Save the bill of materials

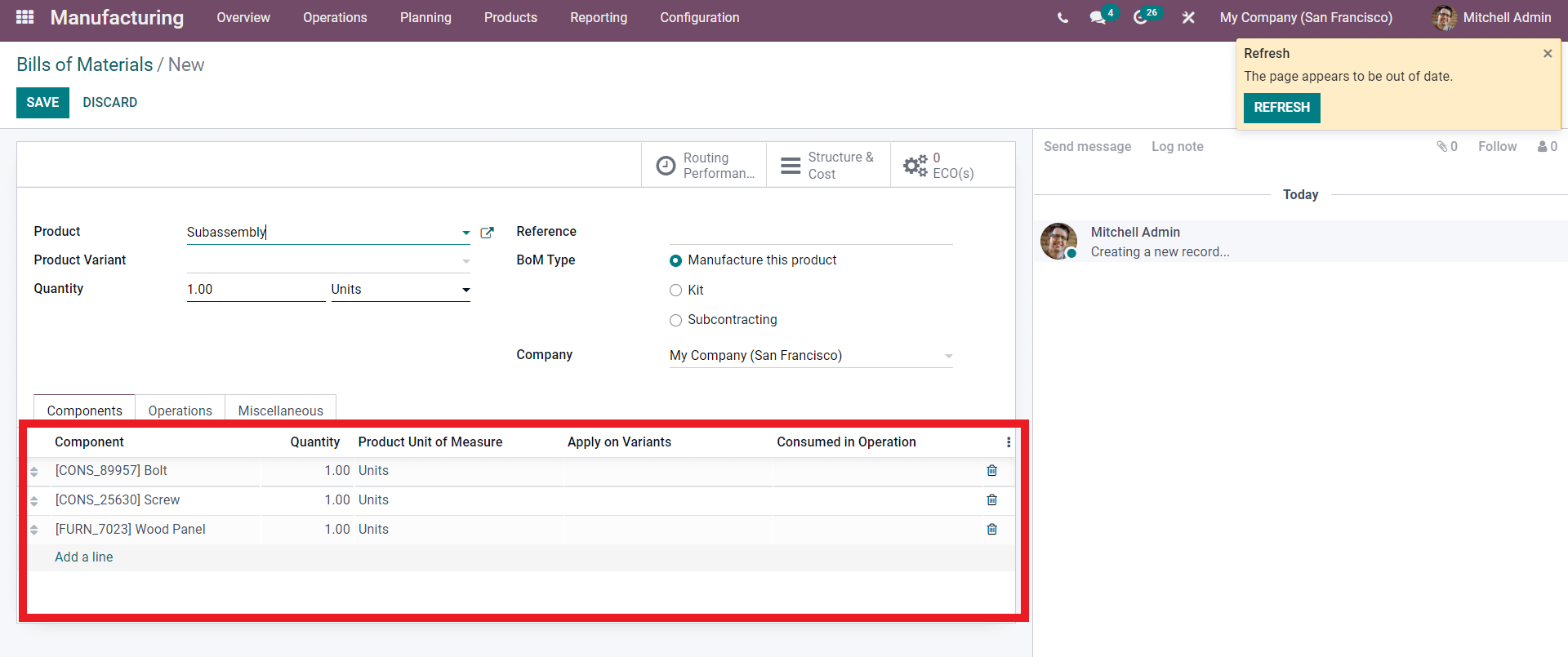42,103
